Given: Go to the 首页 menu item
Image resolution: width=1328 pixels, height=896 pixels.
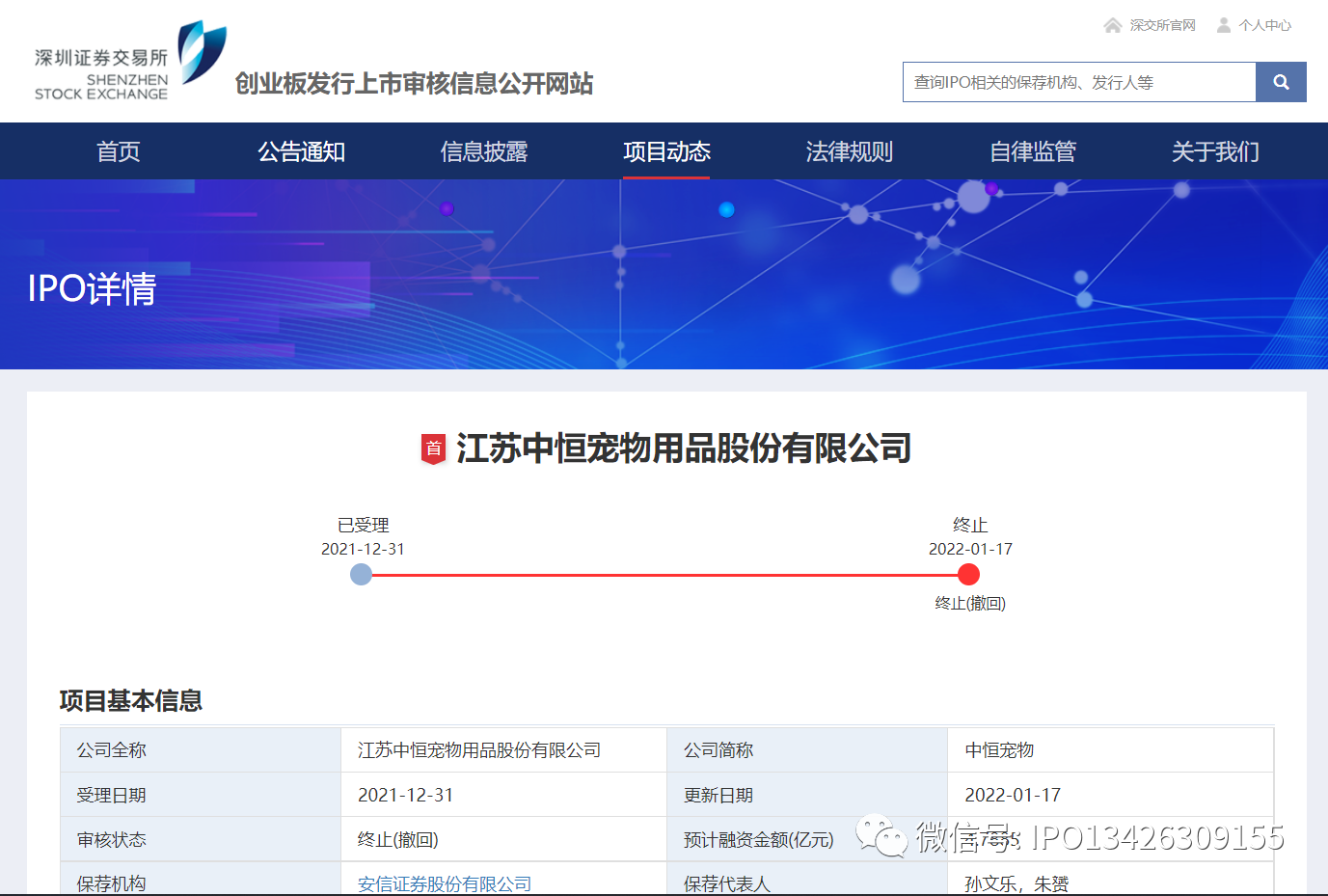Looking at the screenshot, I should [119, 151].
